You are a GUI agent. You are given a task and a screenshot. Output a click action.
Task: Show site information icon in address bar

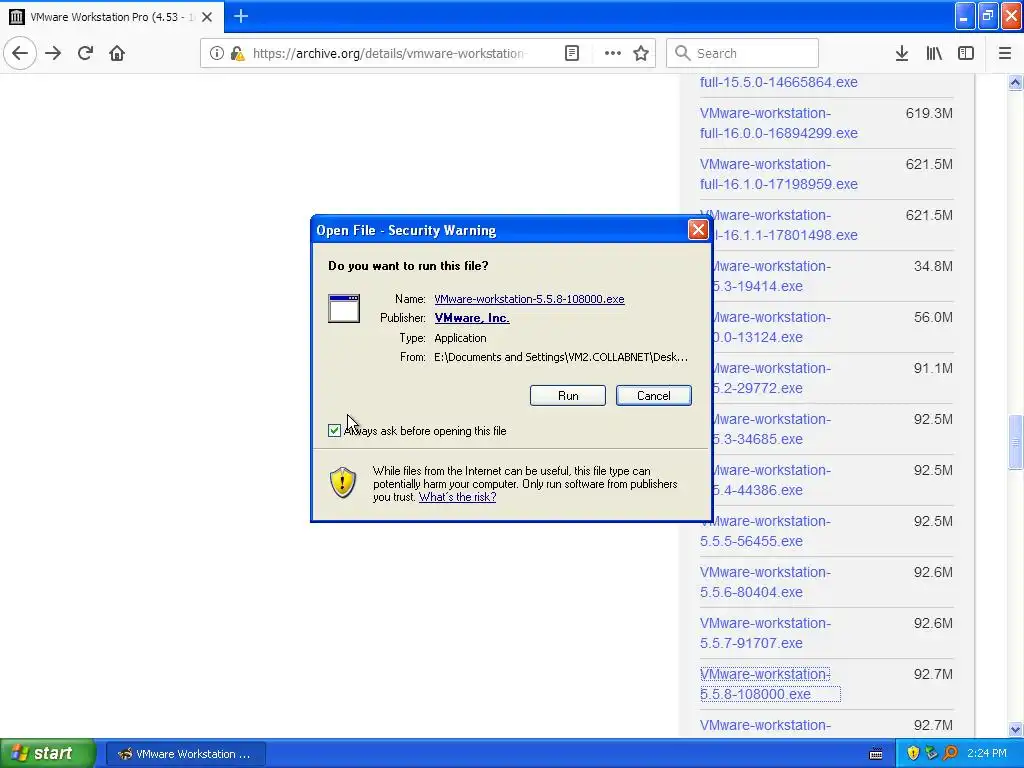(x=217, y=53)
